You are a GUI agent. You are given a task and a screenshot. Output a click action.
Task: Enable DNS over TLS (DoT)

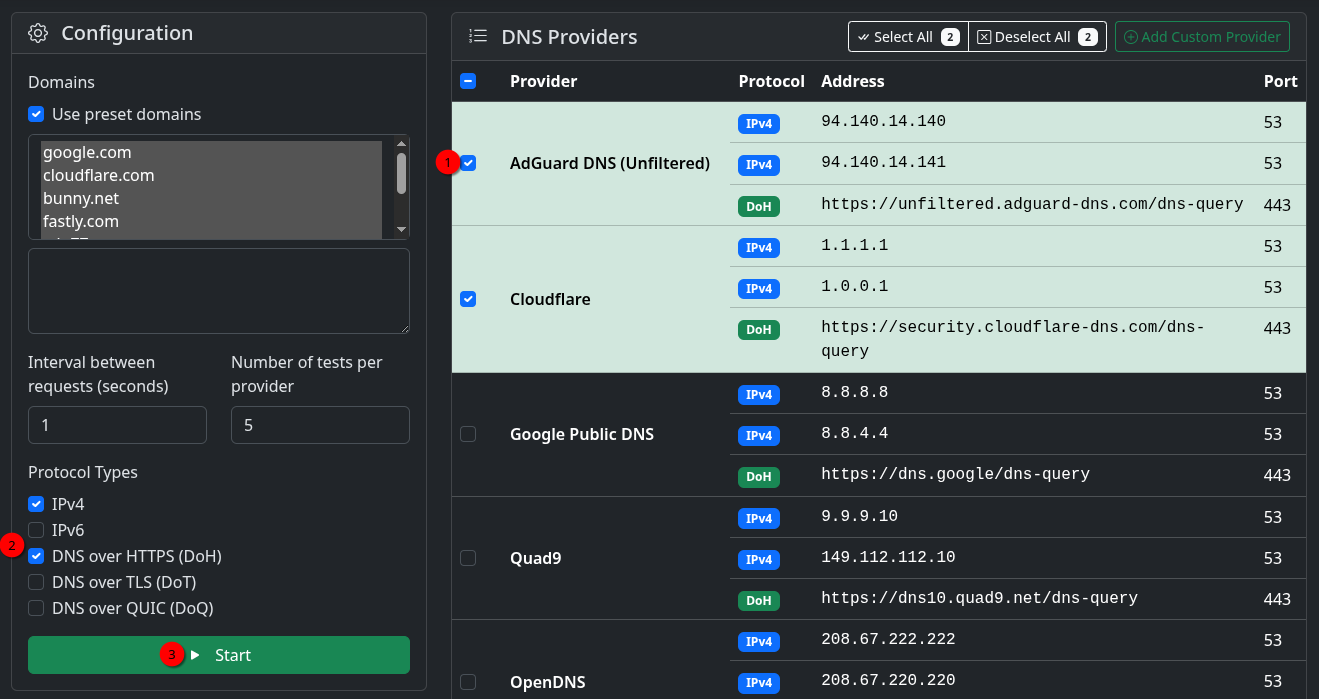36,582
